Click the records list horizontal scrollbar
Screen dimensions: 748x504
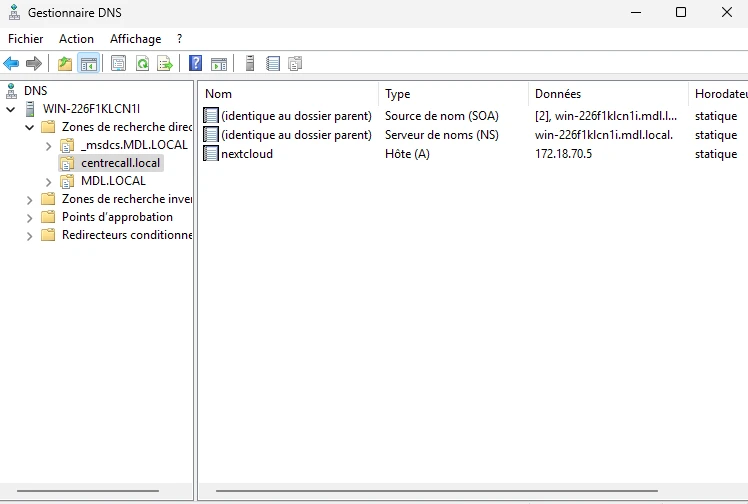coord(436,491)
